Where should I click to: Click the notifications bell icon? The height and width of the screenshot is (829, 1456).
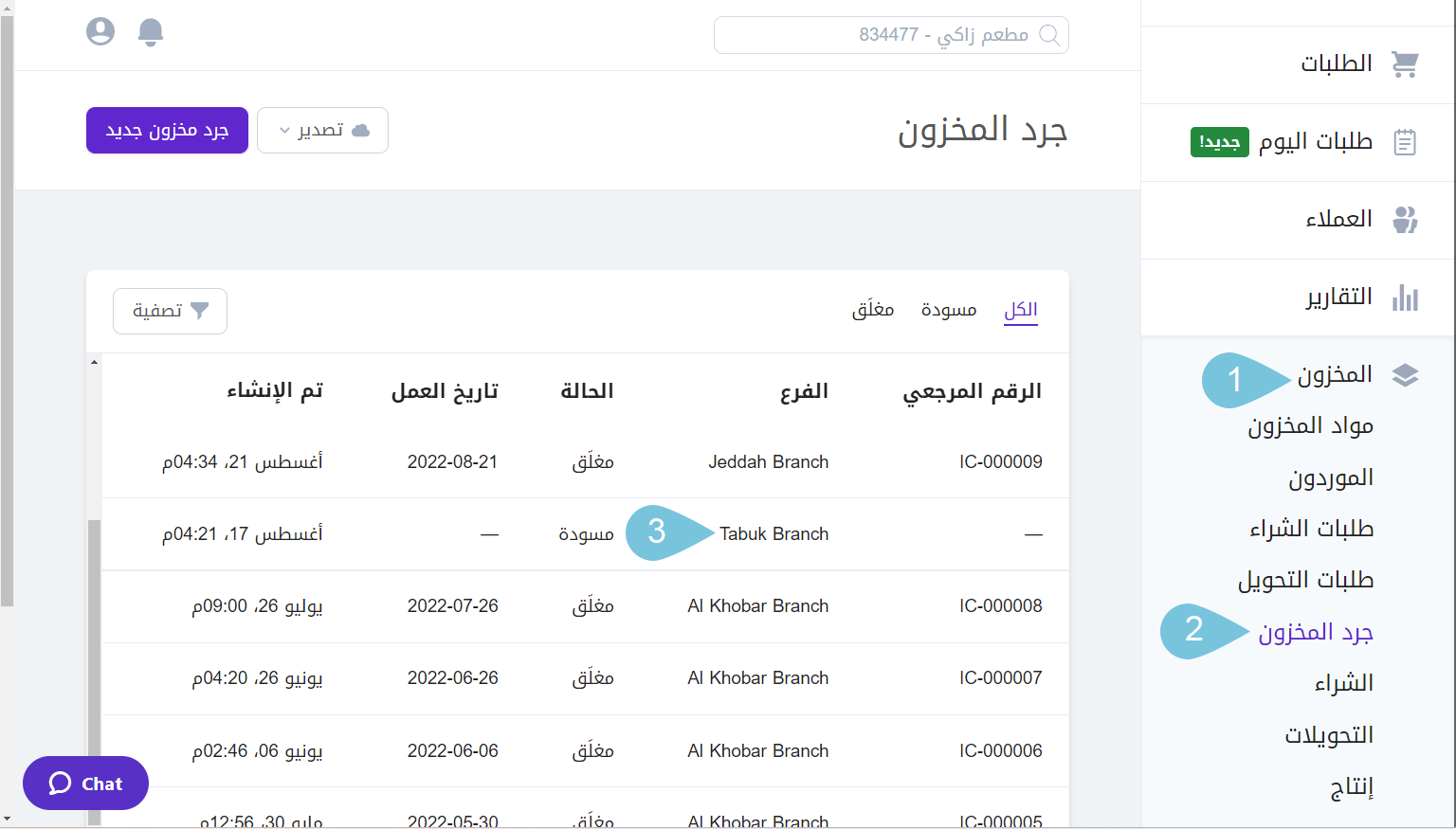[x=151, y=33]
